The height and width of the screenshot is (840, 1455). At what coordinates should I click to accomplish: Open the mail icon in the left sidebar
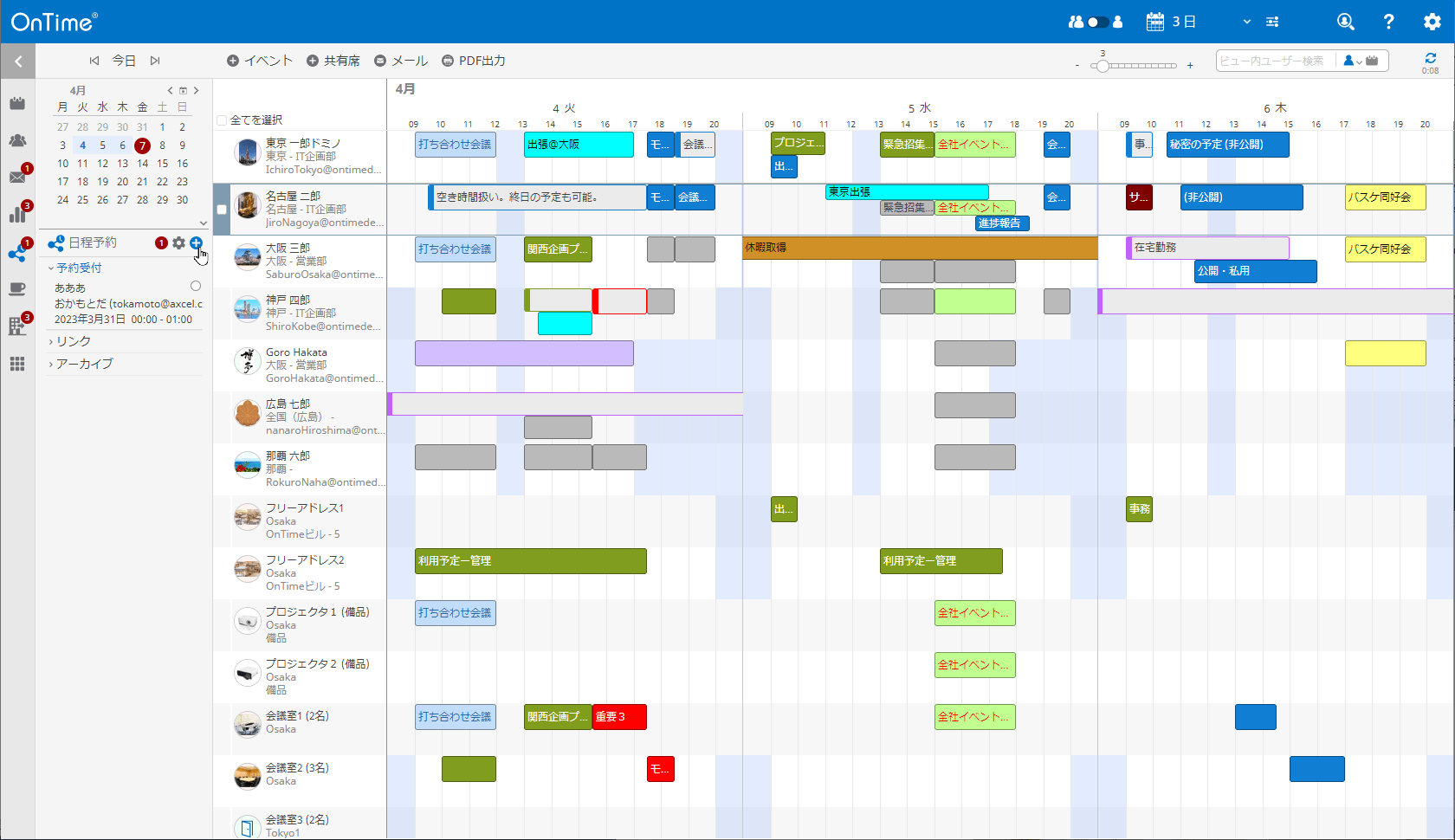click(17, 177)
